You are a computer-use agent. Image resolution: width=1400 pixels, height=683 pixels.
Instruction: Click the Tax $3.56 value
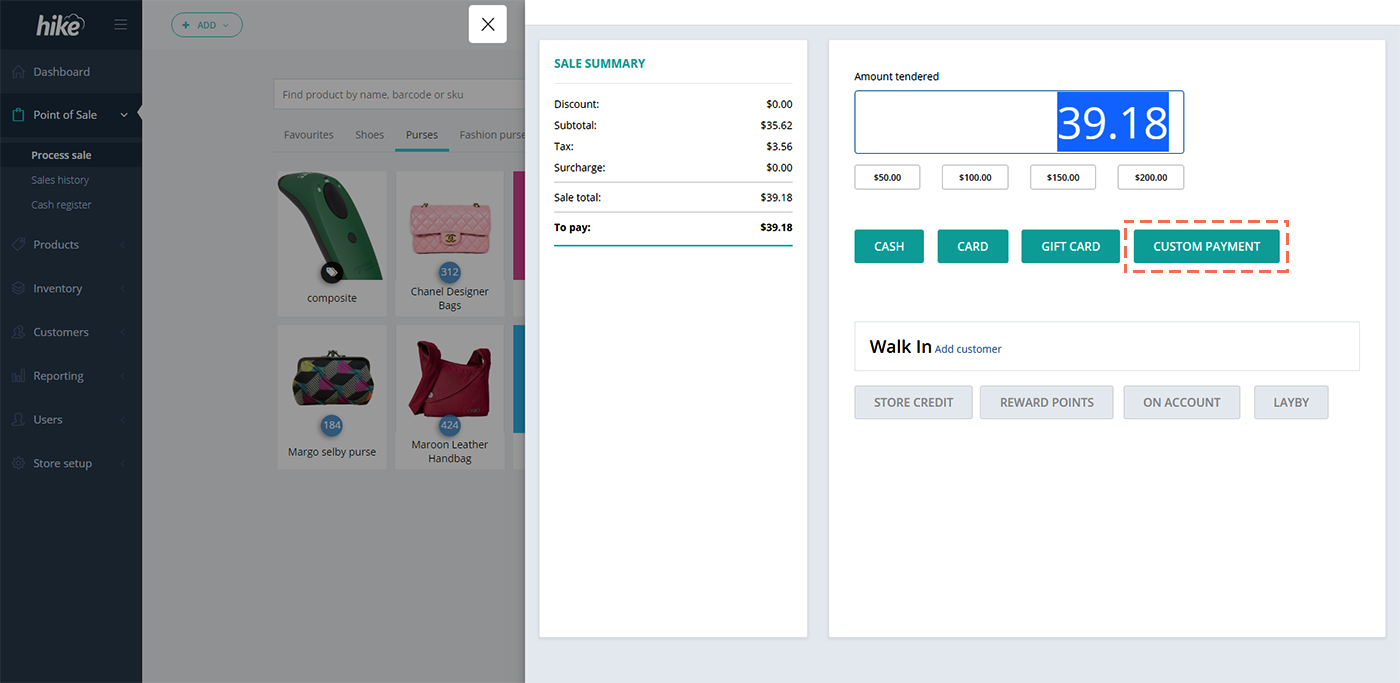click(x=779, y=147)
